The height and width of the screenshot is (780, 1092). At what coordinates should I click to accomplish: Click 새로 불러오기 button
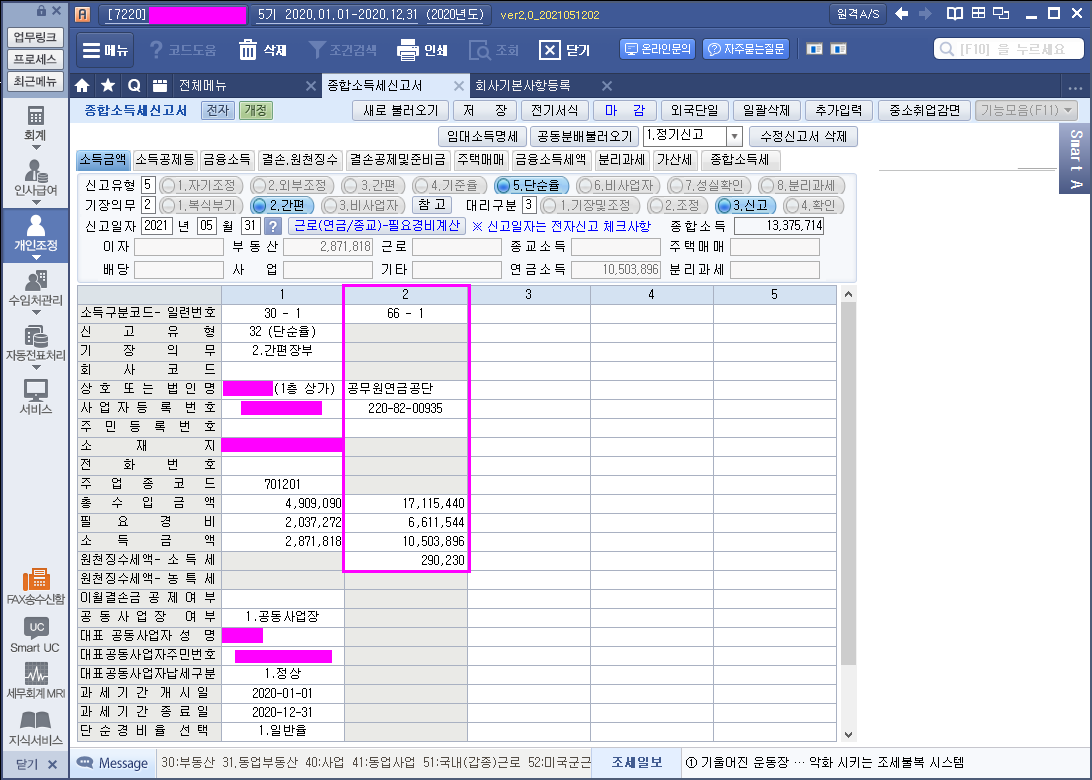(400, 110)
